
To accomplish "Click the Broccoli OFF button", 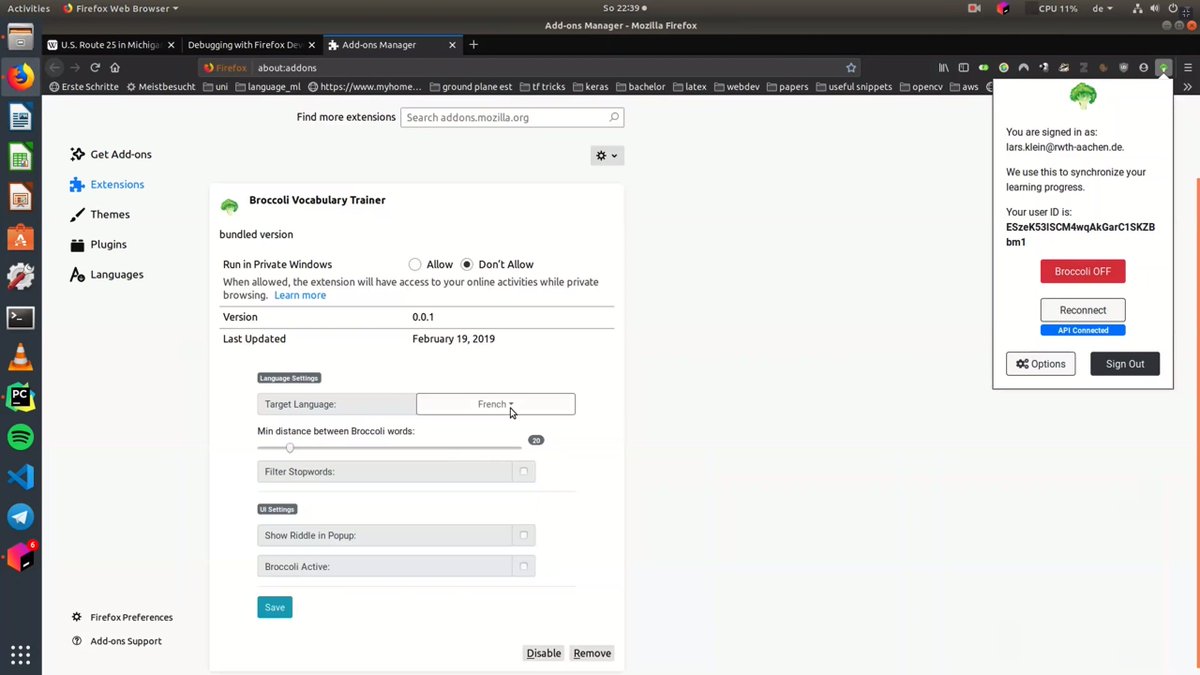I will (1083, 272).
